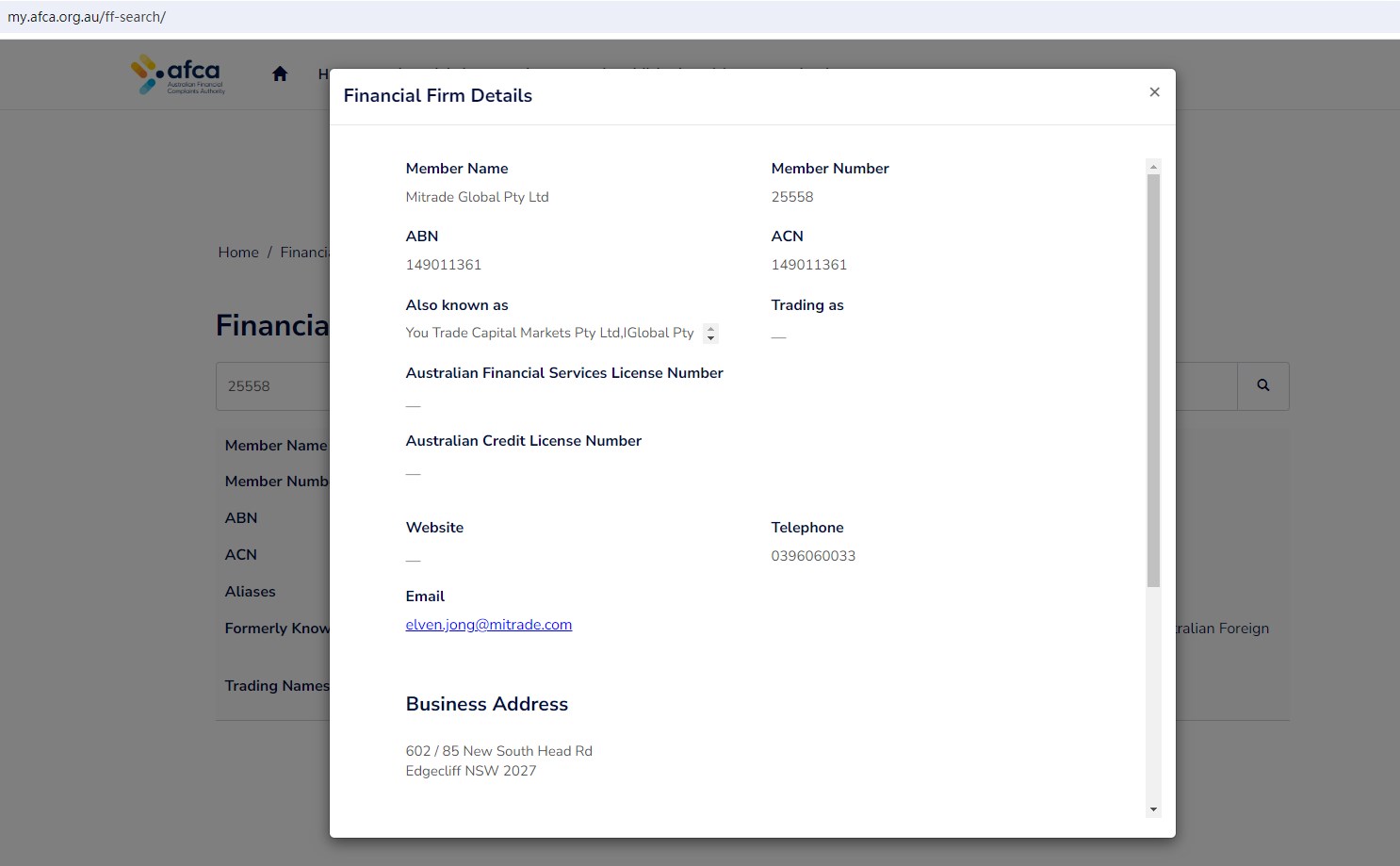This screenshot has height=866, width=1400.
Task: Click the Aliases row label in background page
Action: (251, 592)
